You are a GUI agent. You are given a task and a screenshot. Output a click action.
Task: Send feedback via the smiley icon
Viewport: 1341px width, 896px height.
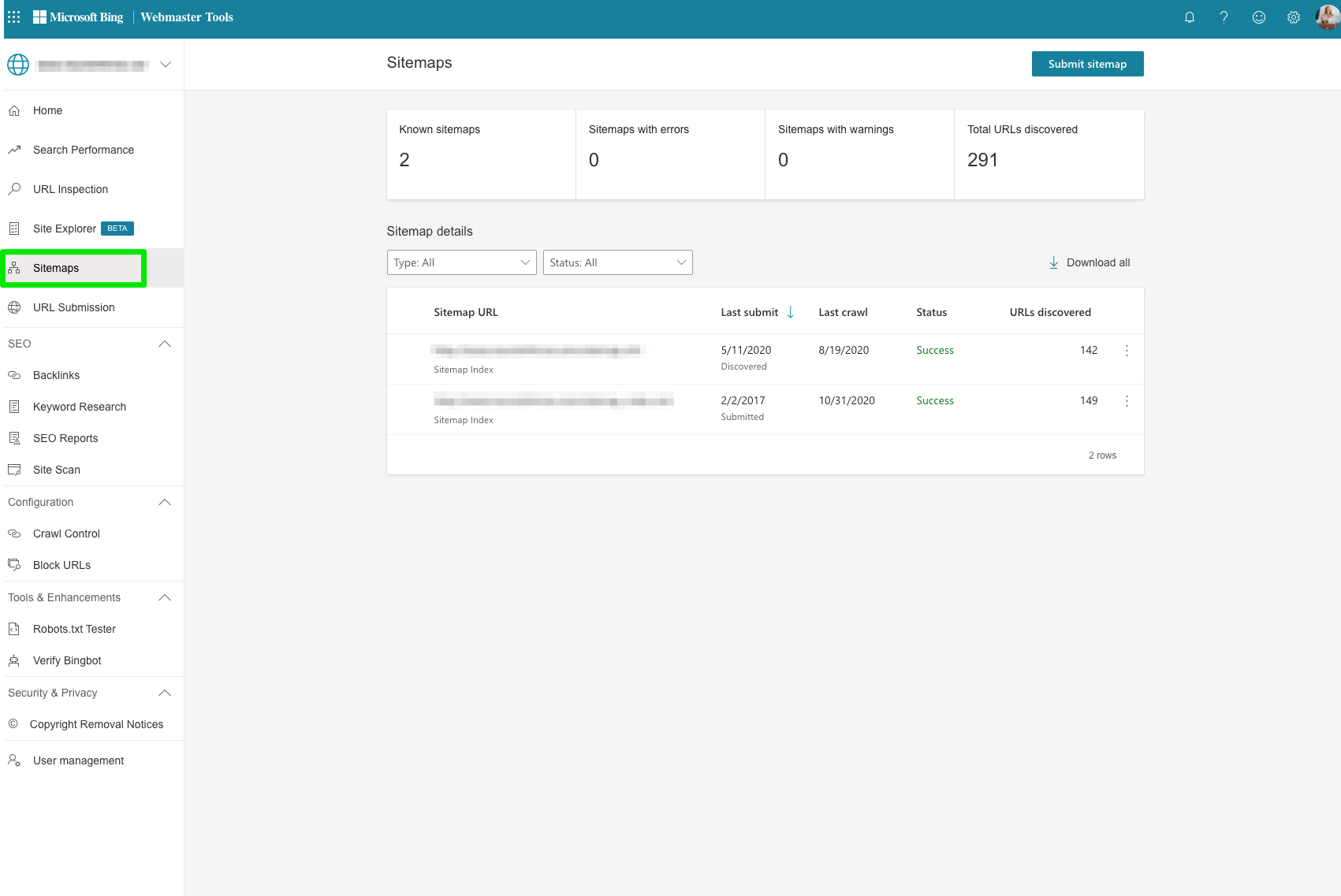1259,17
